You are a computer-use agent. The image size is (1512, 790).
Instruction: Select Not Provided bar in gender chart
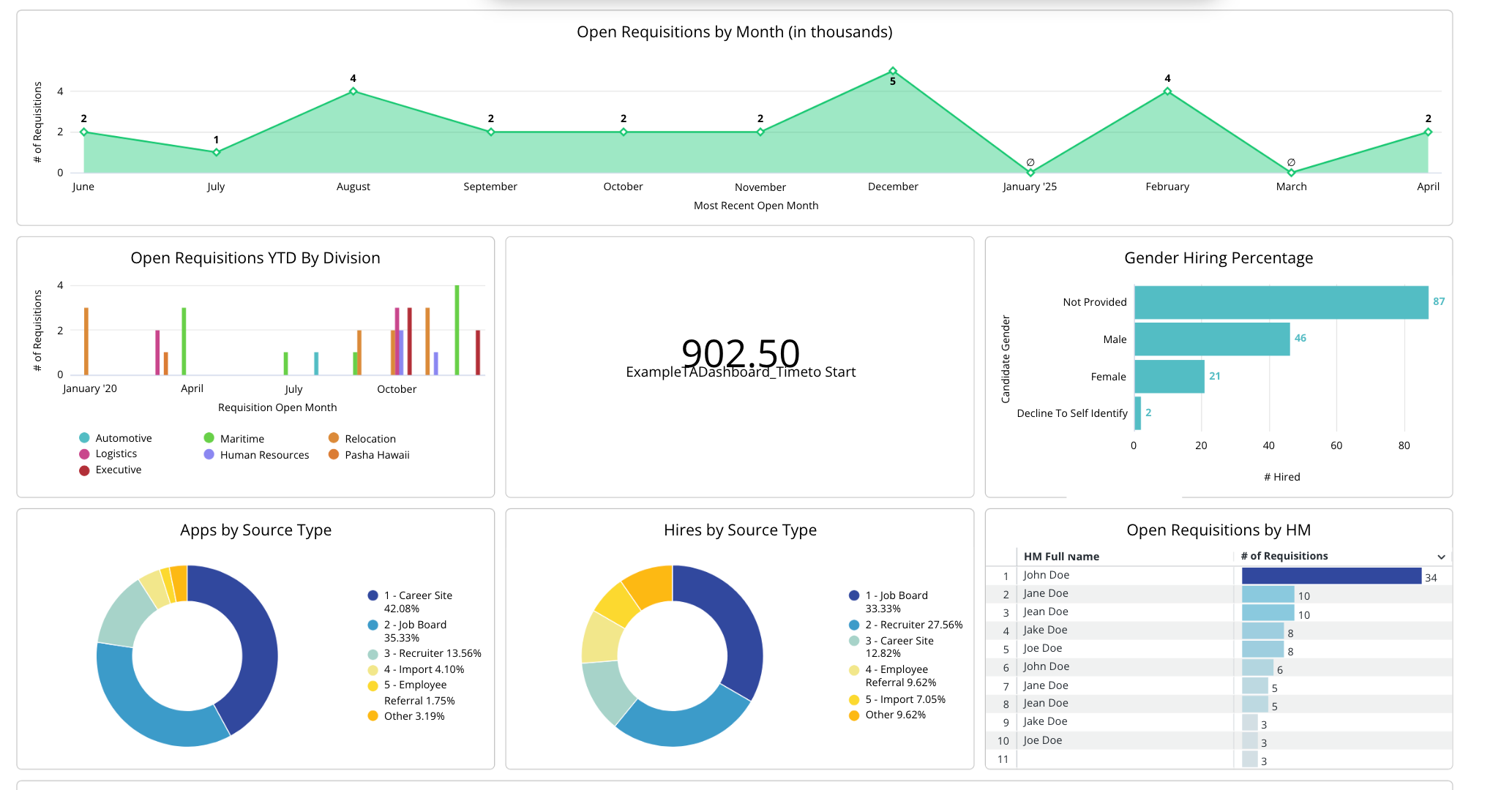tap(1281, 302)
